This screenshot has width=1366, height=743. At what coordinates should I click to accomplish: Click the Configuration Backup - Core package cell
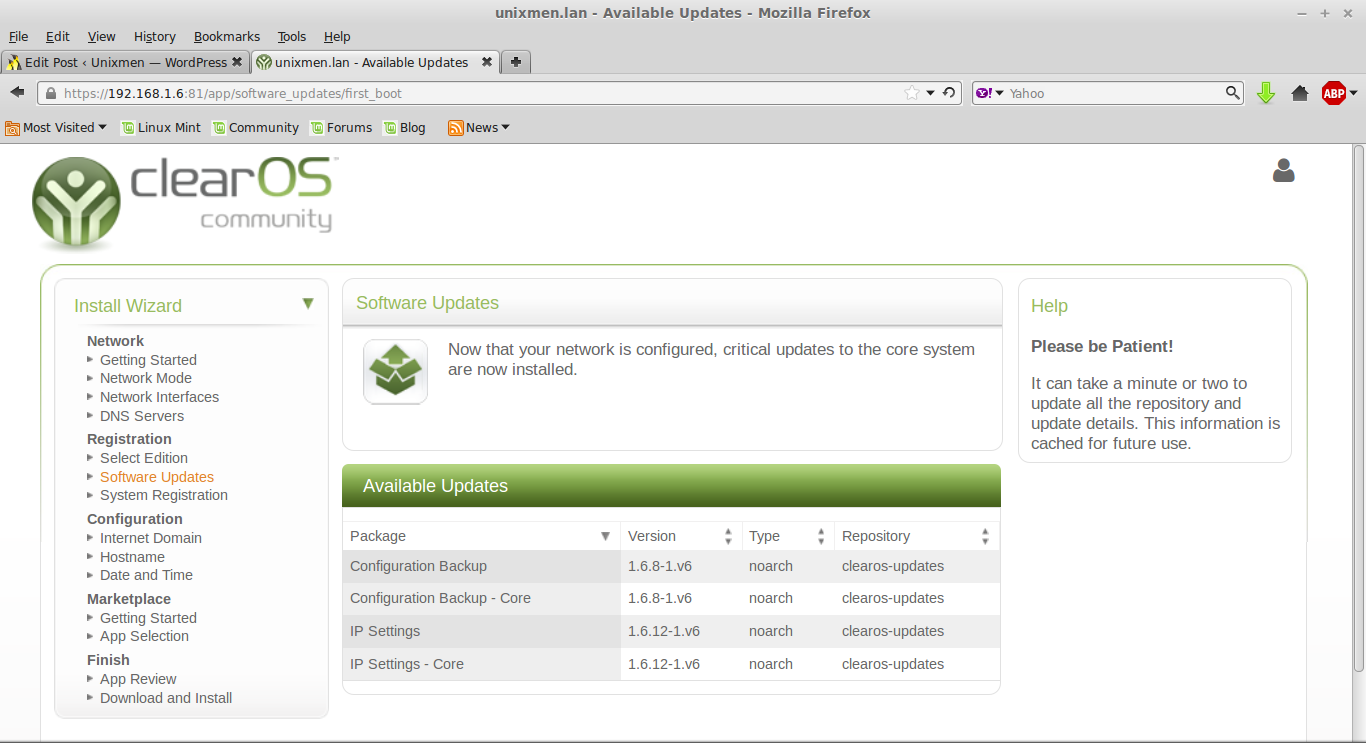pyautogui.click(x=481, y=598)
